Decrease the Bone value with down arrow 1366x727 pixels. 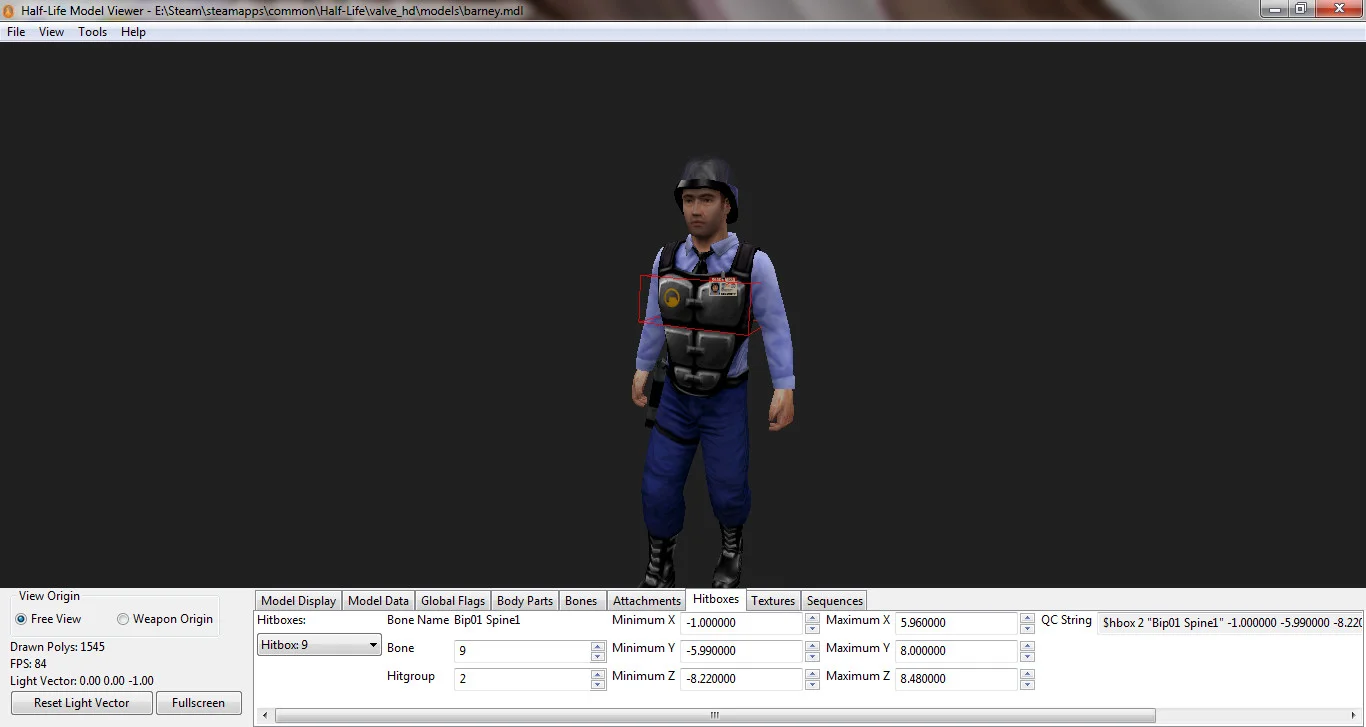click(x=598, y=656)
